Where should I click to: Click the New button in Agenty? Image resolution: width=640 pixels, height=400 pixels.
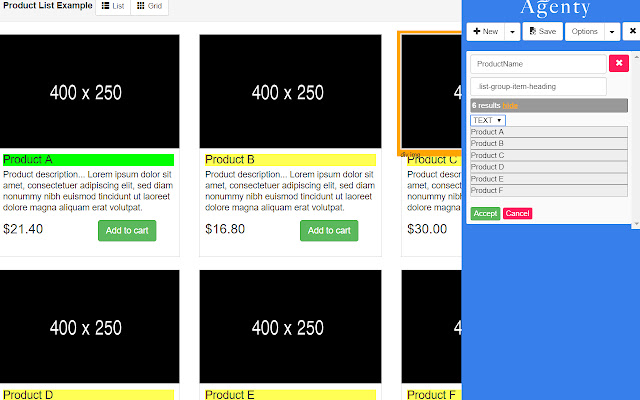(486, 31)
